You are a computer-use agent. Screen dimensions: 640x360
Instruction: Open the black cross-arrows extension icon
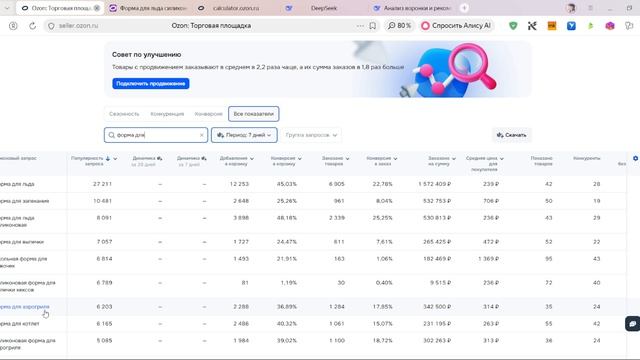click(532, 26)
